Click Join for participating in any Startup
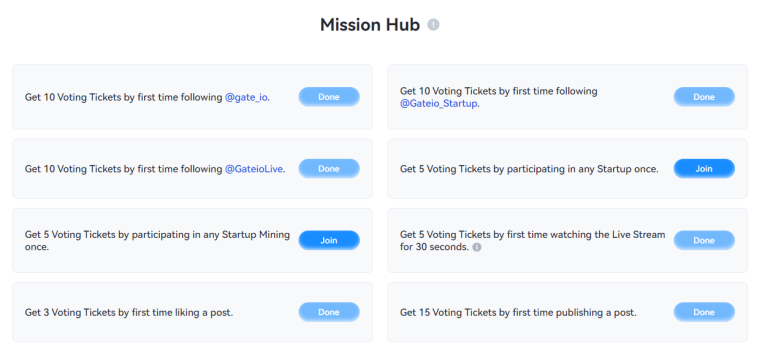This screenshot has height=363, width=773. click(704, 169)
